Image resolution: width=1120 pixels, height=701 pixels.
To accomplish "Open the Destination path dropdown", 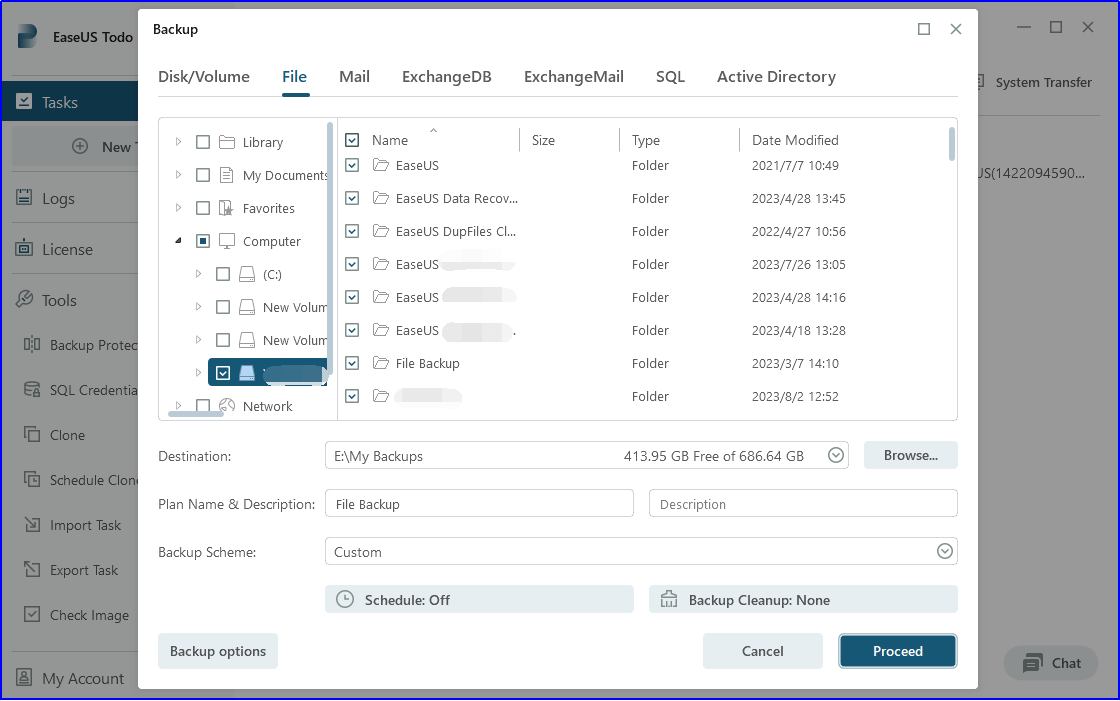I will point(836,456).
